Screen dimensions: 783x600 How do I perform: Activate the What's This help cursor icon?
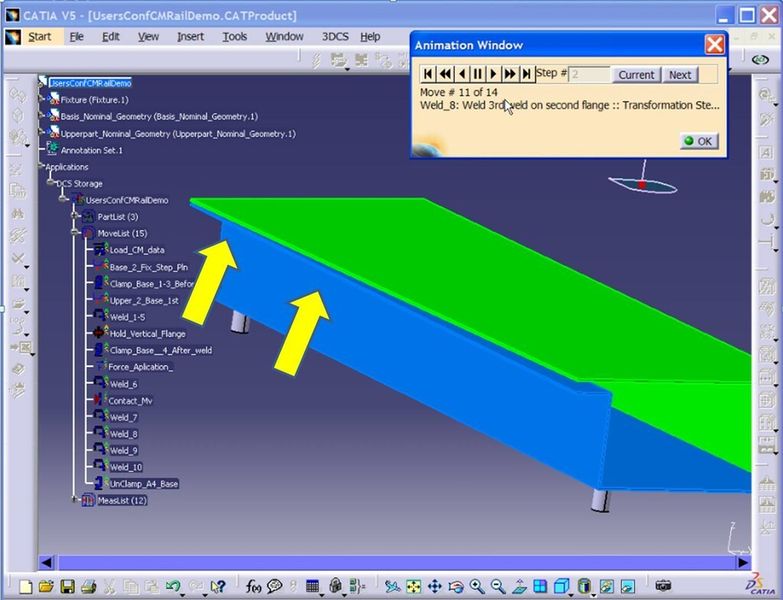[x=218, y=586]
